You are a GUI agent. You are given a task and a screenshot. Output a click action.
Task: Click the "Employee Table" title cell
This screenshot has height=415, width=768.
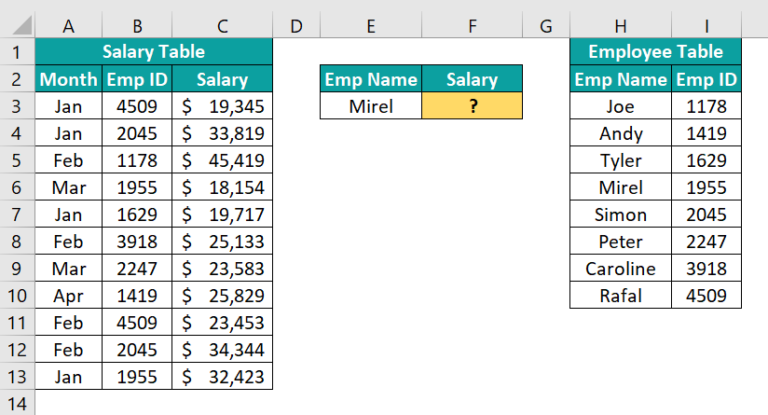pyautogui.click(x=655, y=52)
